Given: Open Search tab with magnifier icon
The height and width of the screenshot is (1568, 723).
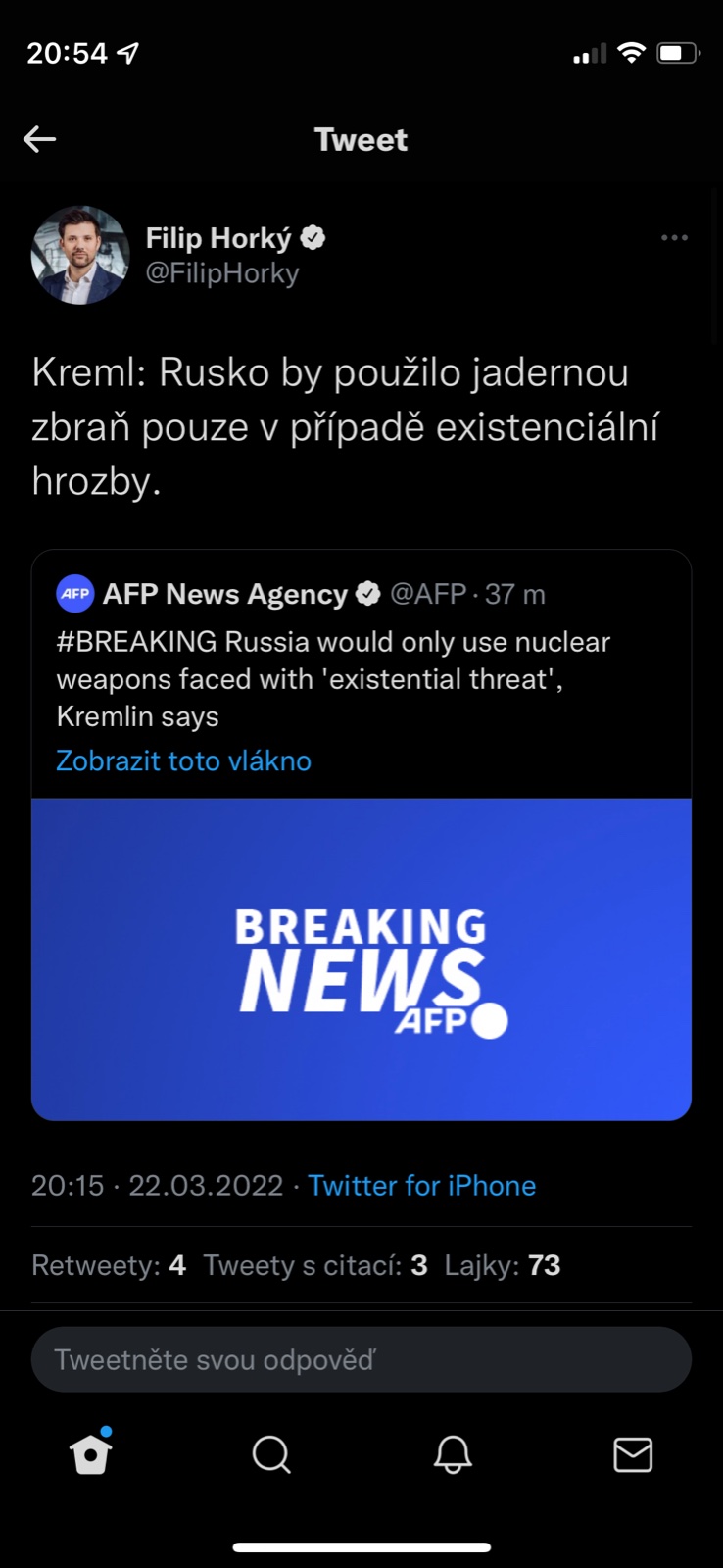Looking at the screenshot, I should [271, 1454].
